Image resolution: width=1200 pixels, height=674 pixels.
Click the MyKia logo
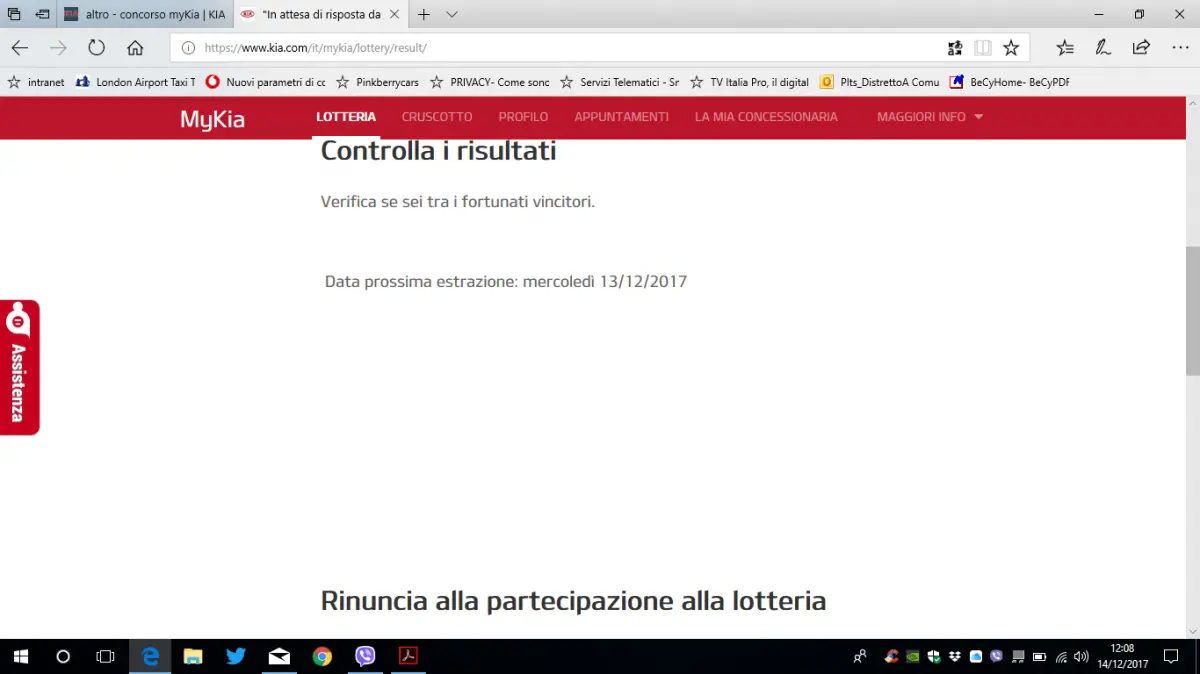coord(212,119)
